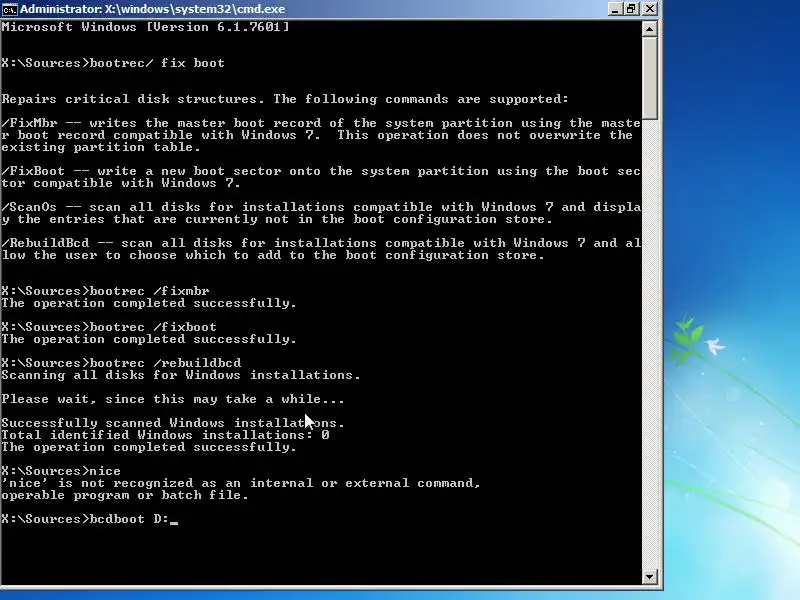
Task: Click the 'Repairs critical disk structures' line
Action: click(285, 99)
